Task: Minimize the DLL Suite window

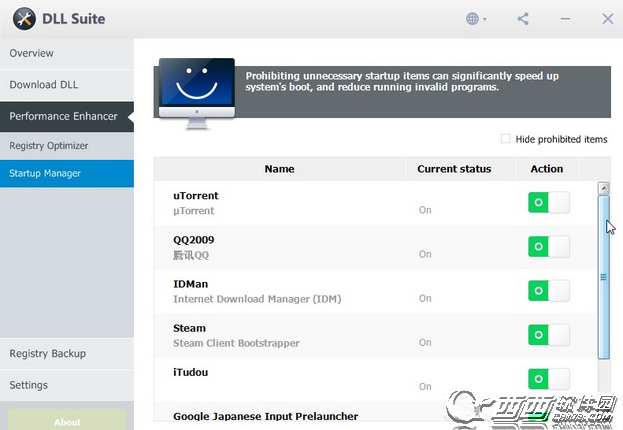Action: [565, 19]
